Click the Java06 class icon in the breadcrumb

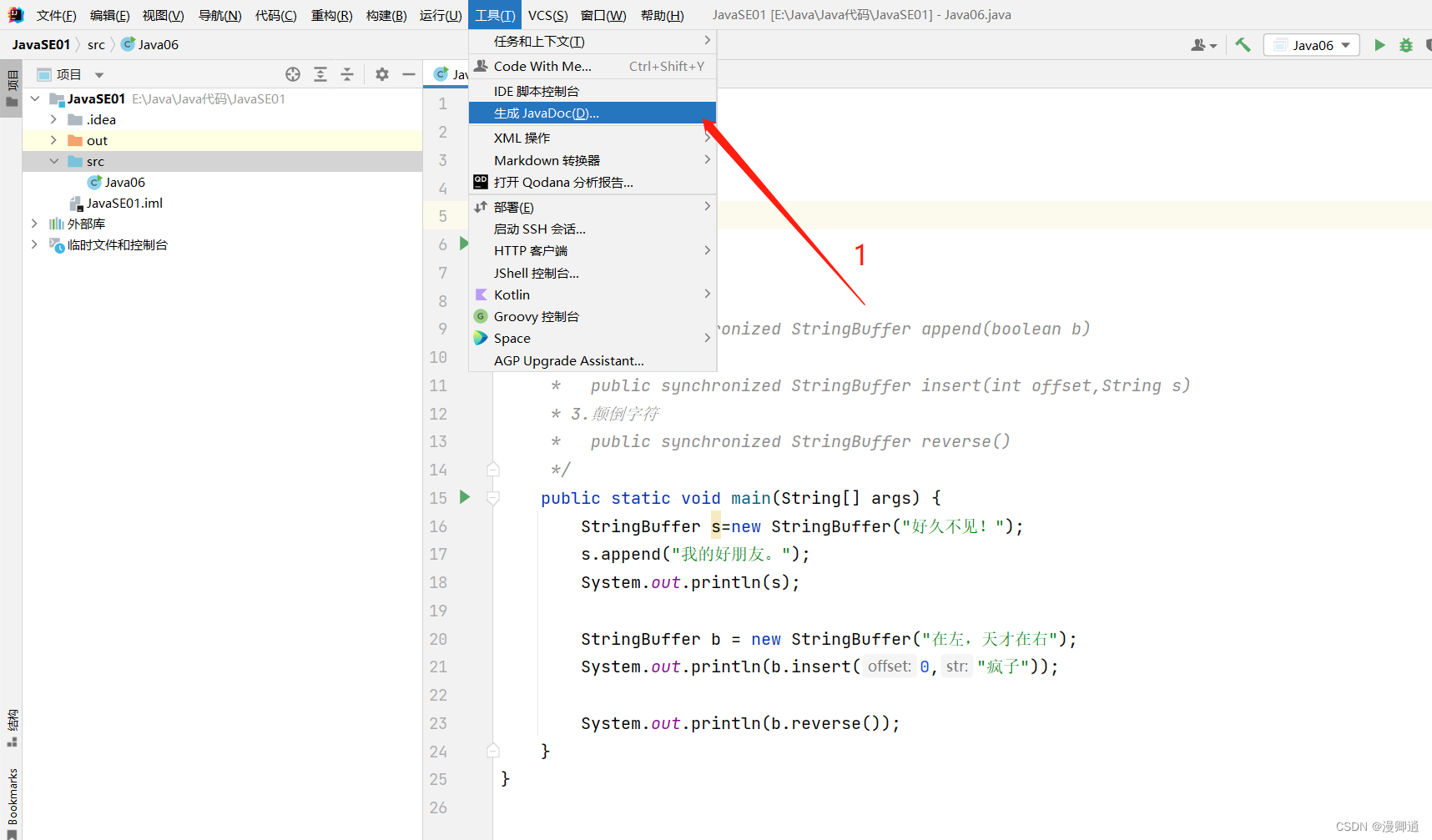point(129,44)
